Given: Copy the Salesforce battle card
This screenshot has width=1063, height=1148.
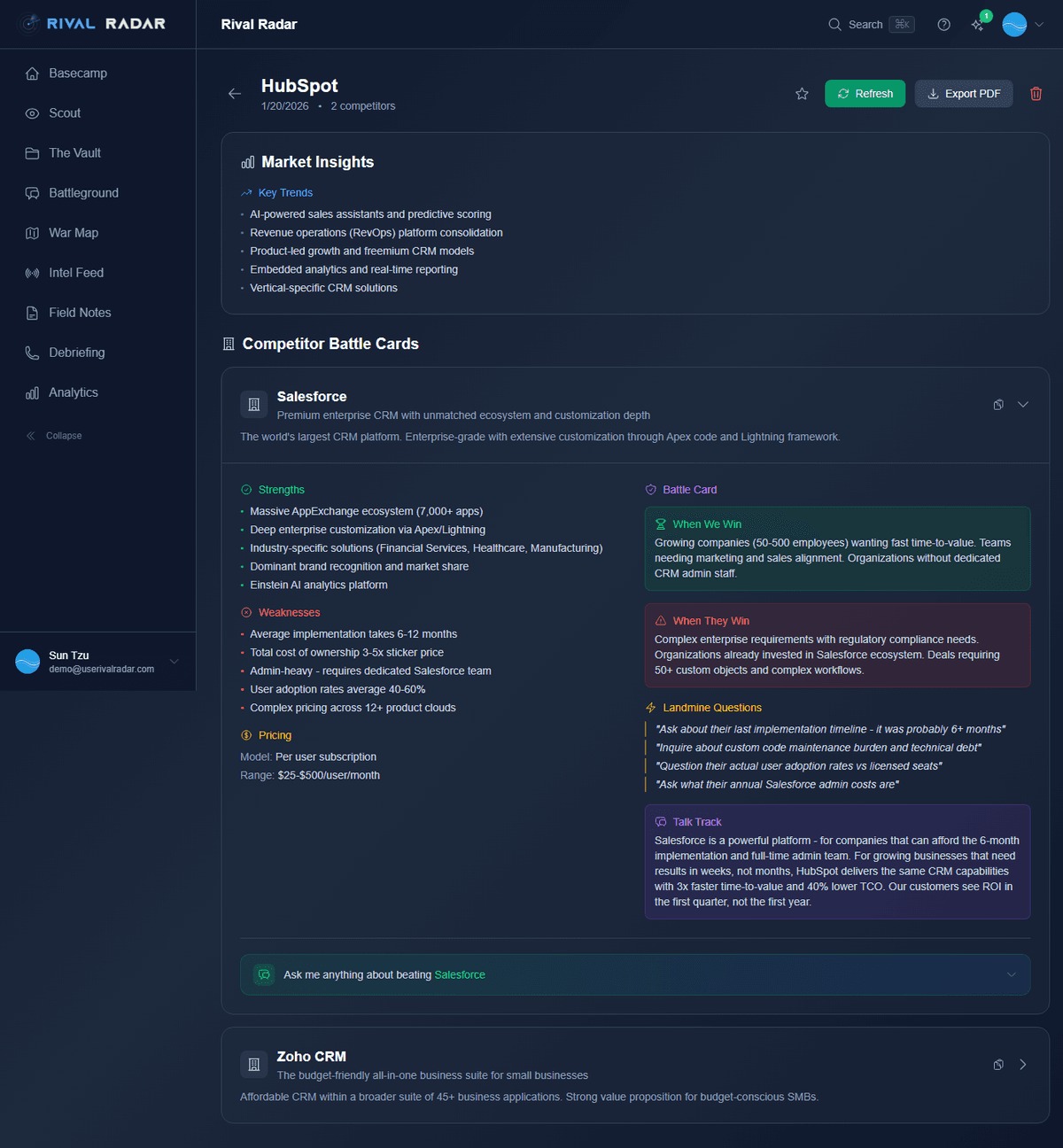Looking at the screenshot, I should (x=998, y=405).
